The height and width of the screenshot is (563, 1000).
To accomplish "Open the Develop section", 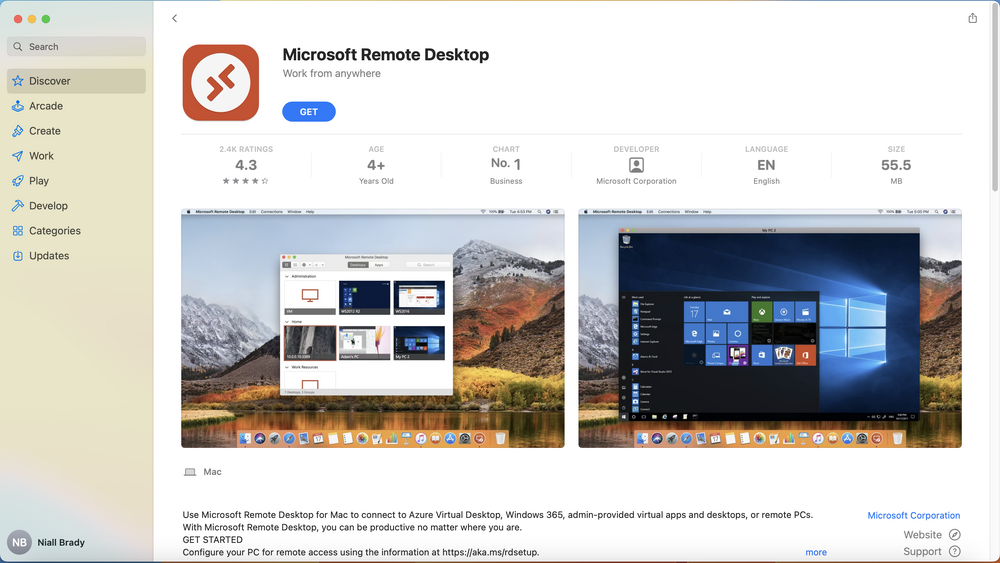I will point(77,205).
